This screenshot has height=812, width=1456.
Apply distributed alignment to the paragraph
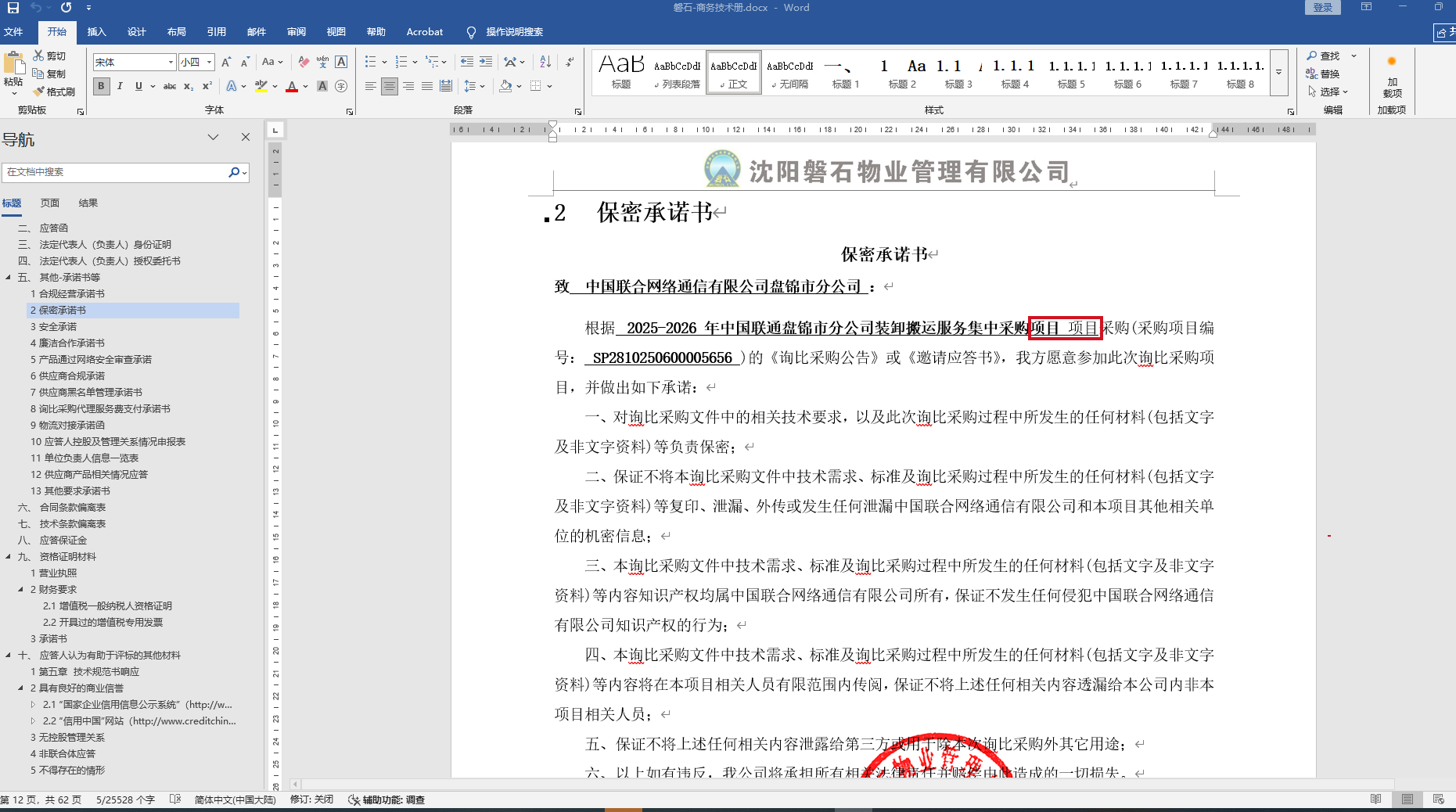coord(445,86)
